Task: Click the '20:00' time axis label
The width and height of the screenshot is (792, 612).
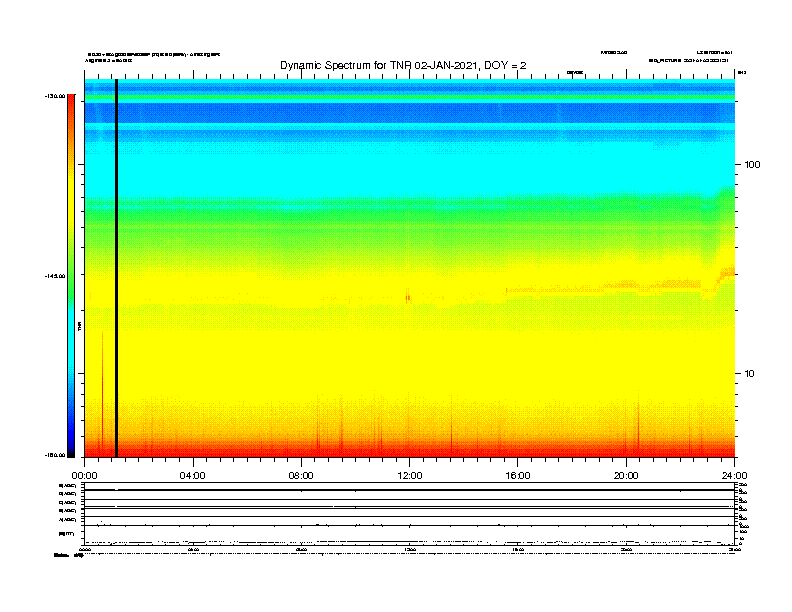Action: 626,476
